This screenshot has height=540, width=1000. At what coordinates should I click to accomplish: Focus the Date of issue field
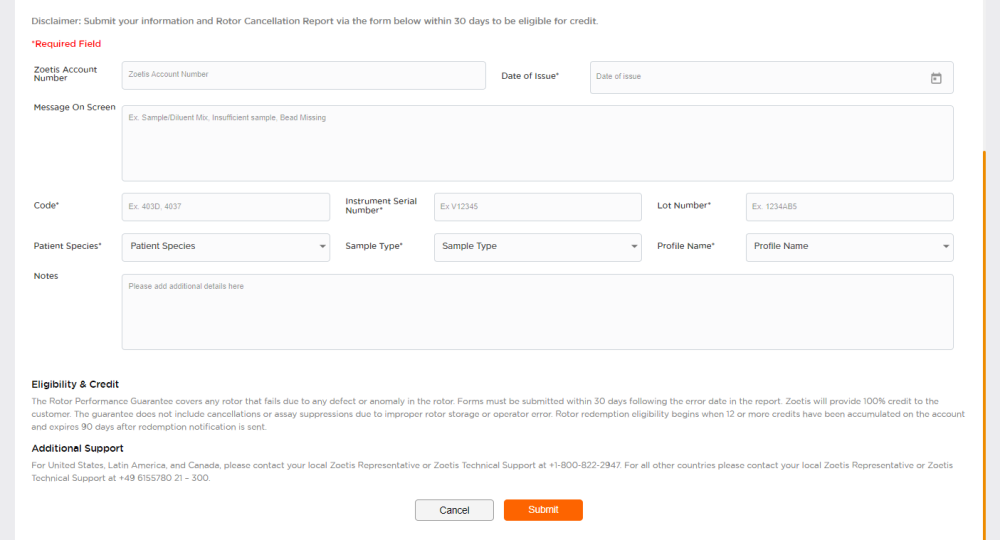[772, 78]
